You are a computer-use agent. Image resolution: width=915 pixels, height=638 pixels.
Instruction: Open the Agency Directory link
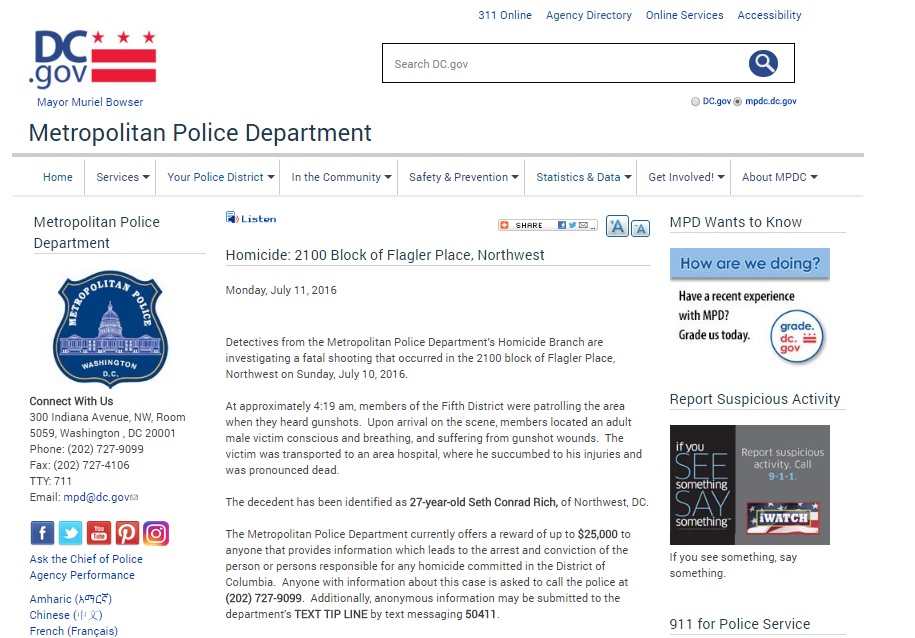coord(588,15)
